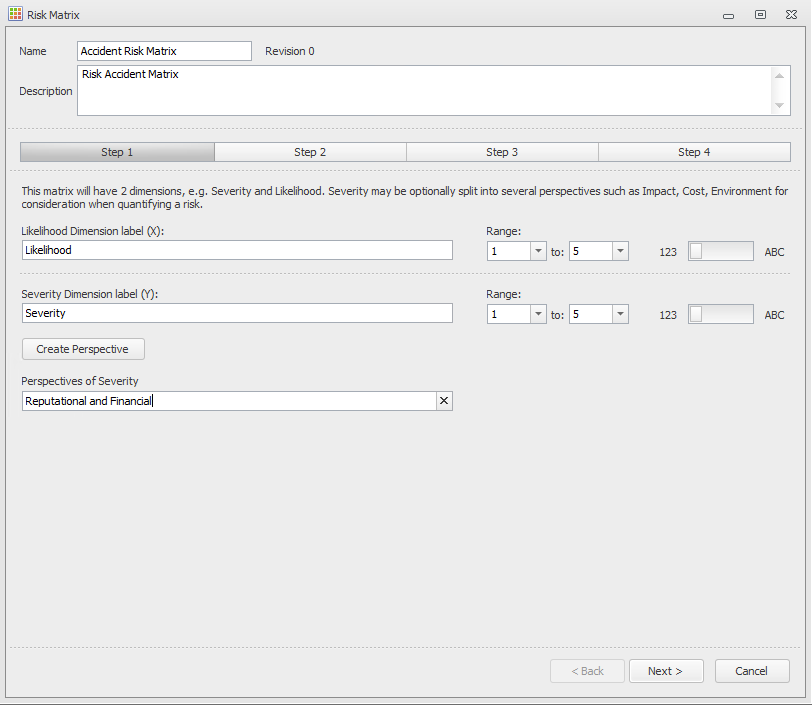Switch to the Step 2 tab
Viewport: 812px width, 705px height.
pyautogui.click(x=310, y=152)
